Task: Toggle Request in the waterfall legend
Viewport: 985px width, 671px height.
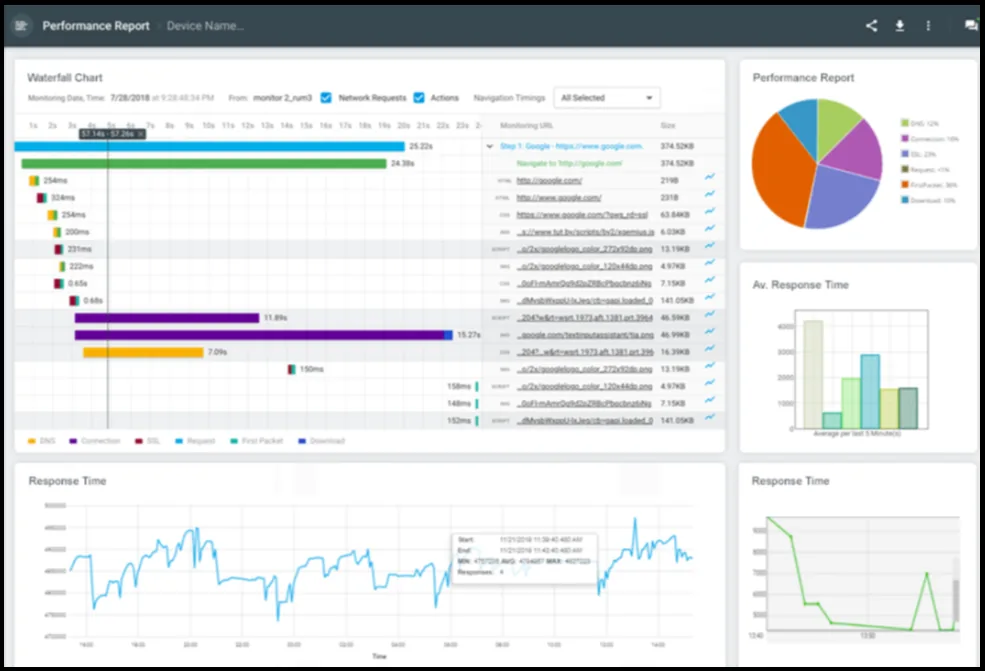Action: point(195,441)
